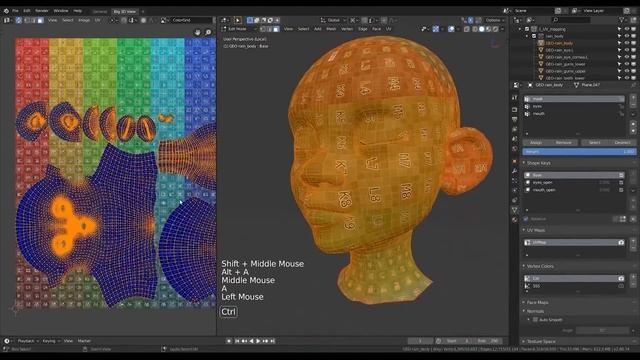The image size is (640, 360).
Task: Set the sss vertex color render camera icon
Action: (621, 286)
